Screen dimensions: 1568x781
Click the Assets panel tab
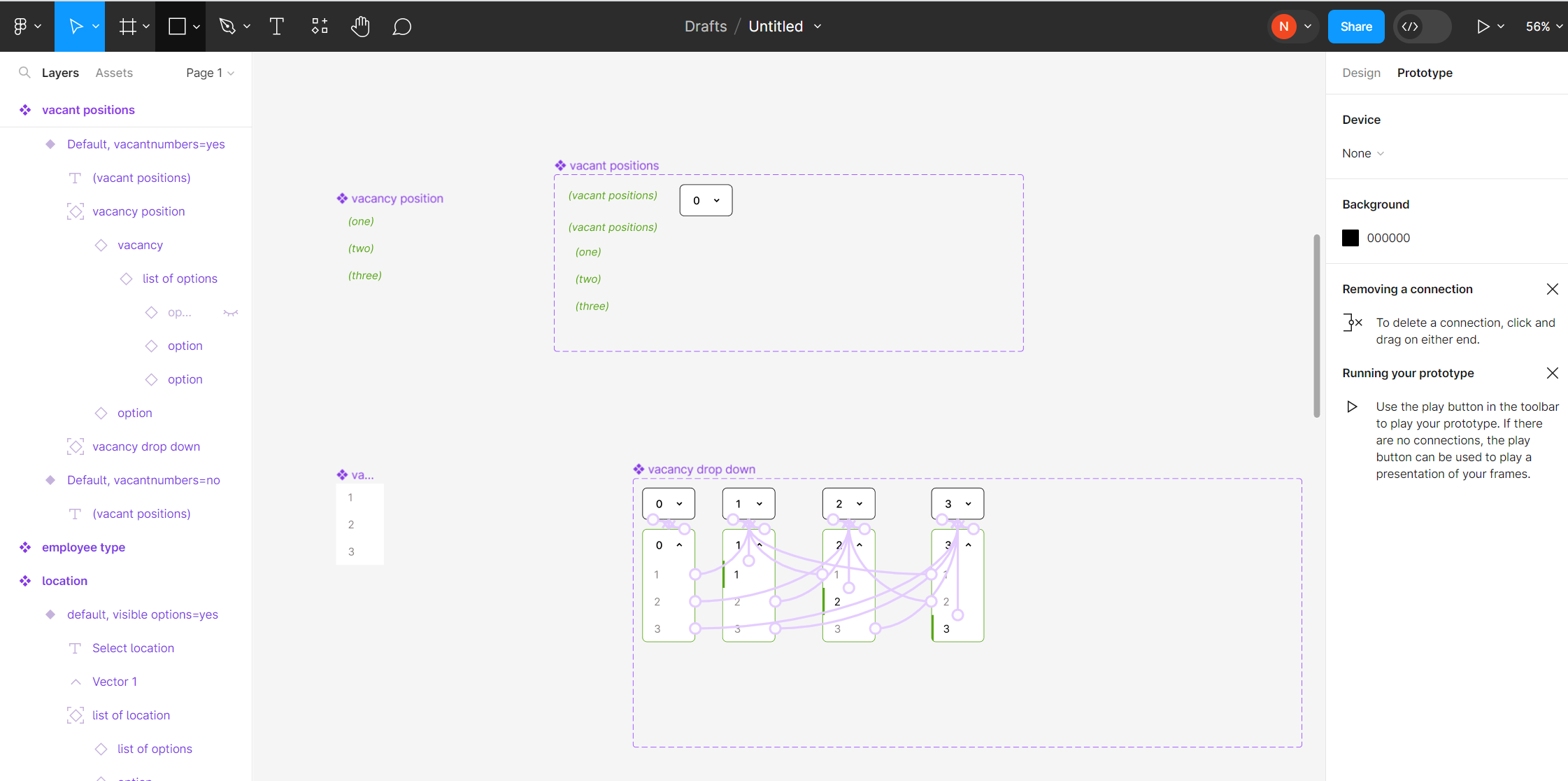coord(114,72)
